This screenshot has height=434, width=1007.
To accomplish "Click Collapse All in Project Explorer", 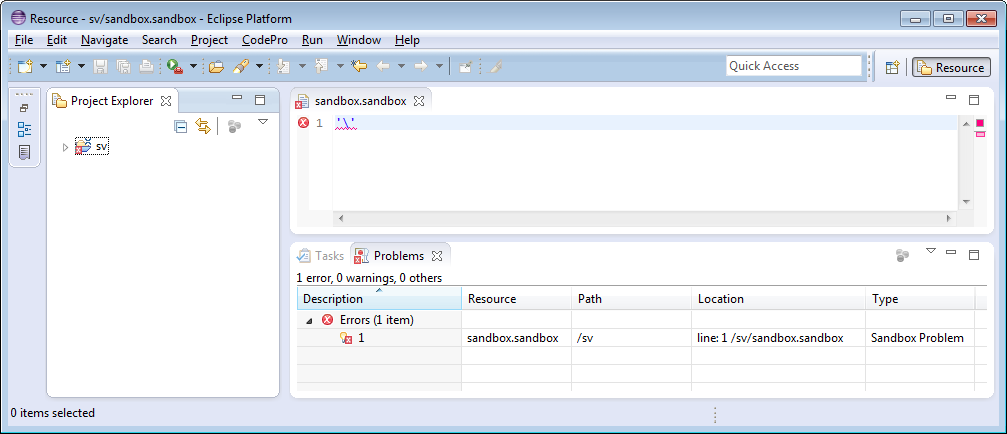I will pyautogui.click(x=181, y=126).
